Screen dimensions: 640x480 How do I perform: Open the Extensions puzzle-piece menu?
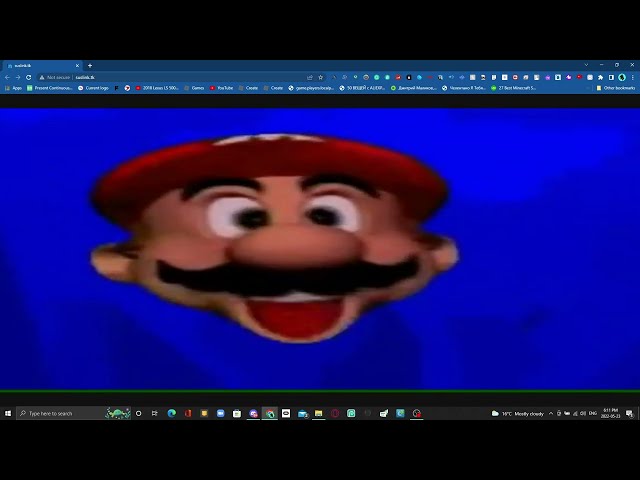tap(601, 77)
